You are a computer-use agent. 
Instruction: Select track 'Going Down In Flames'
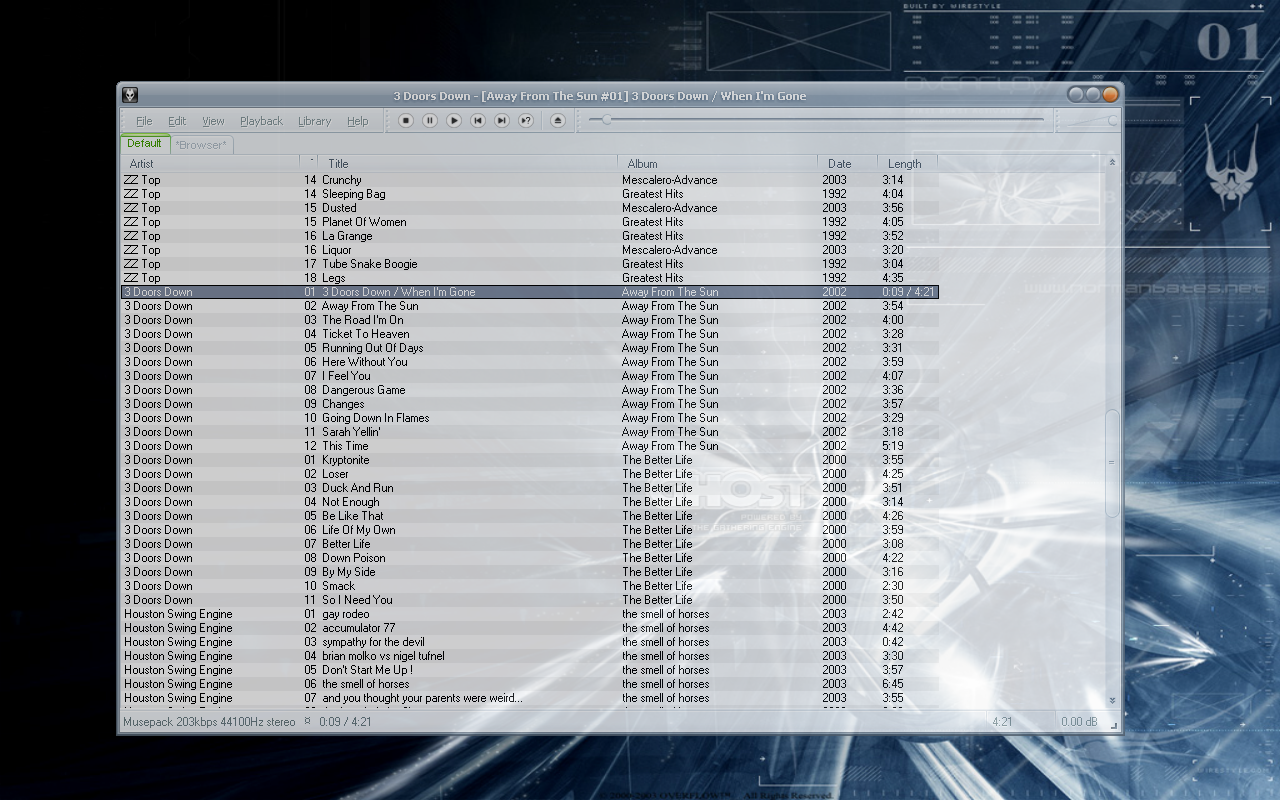click(x=529, y=418)
